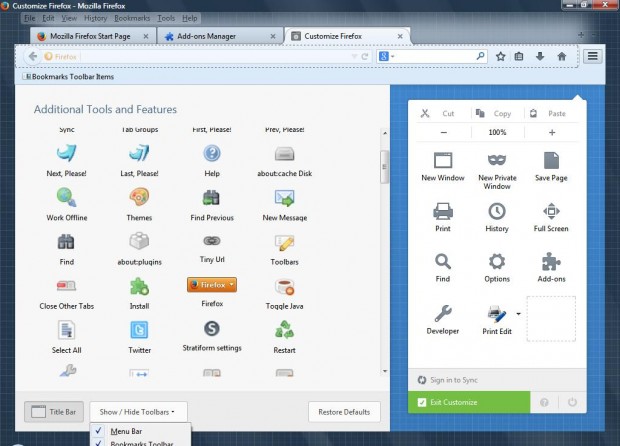Click the green Exit Customize button

coord(469,402)
